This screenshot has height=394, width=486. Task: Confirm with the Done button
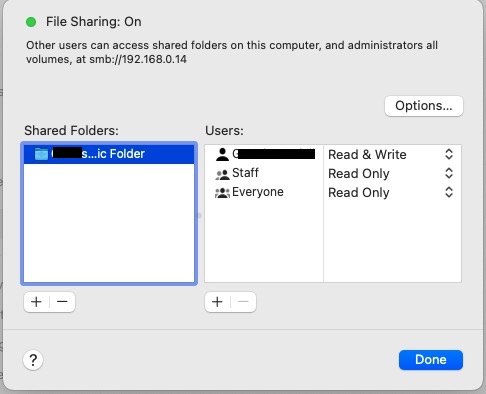click(431, 360)
